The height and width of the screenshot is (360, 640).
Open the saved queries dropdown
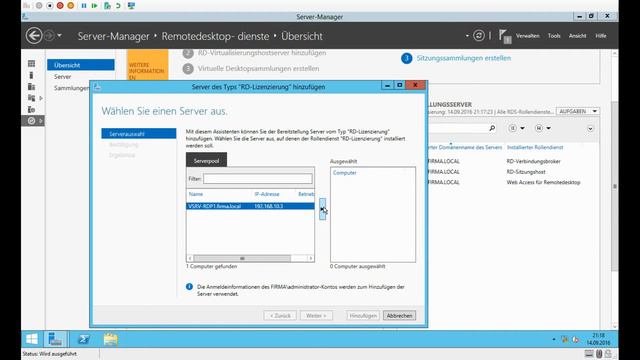pos(542,128)
